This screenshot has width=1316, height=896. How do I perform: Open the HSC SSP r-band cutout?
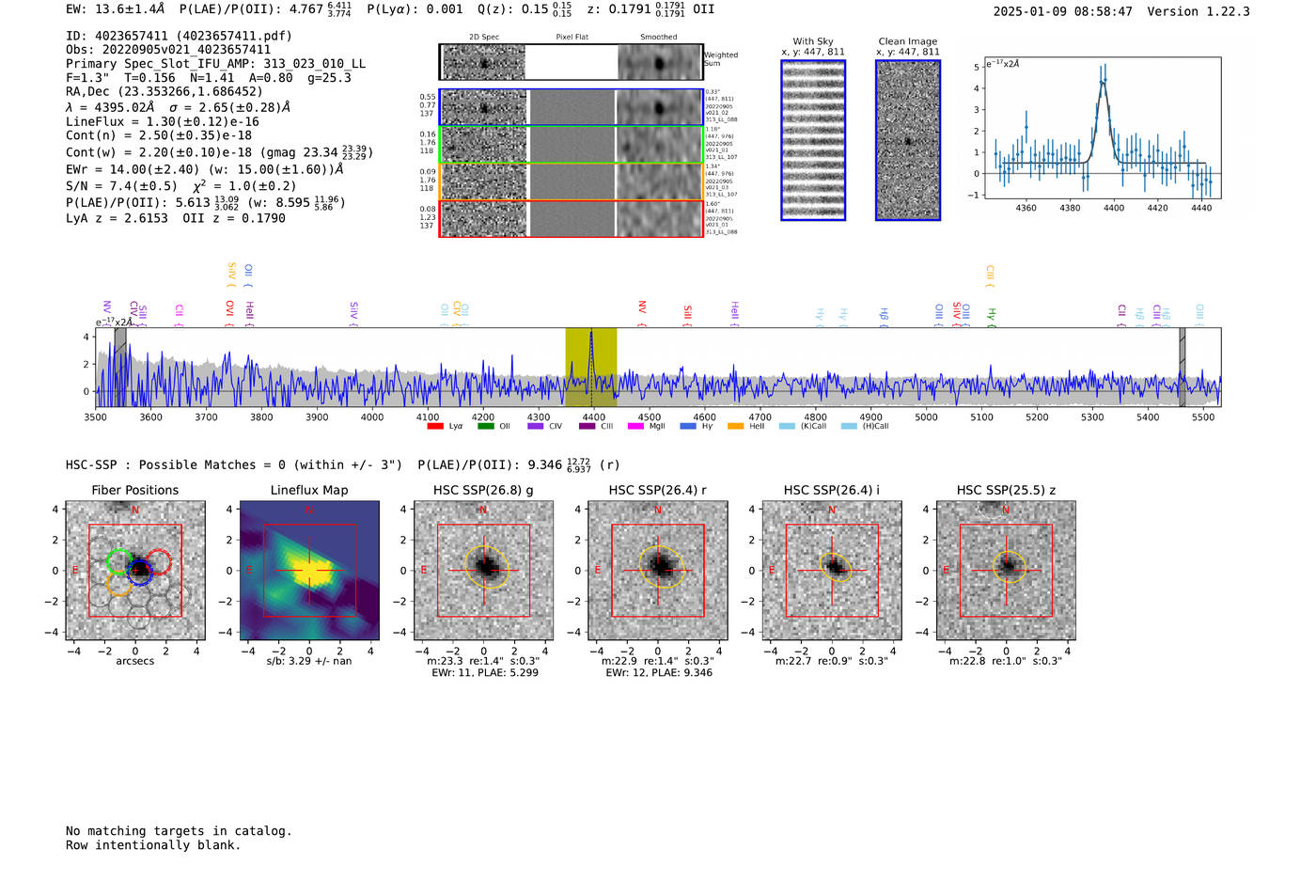coord(658,571)
